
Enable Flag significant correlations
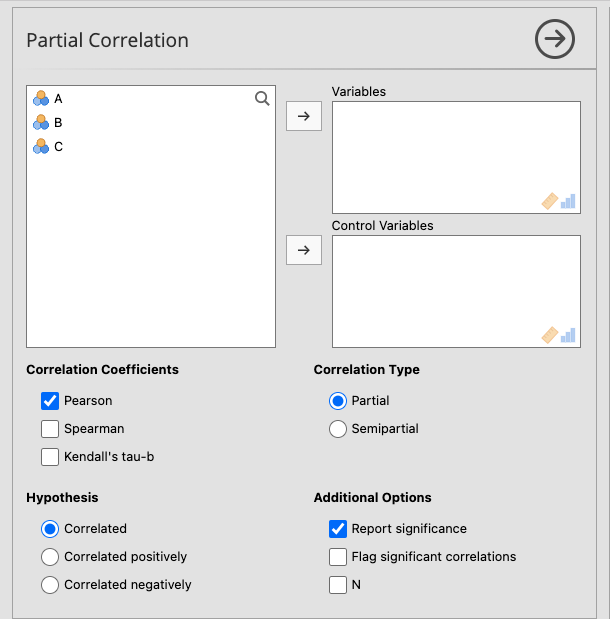coord(338,557)
